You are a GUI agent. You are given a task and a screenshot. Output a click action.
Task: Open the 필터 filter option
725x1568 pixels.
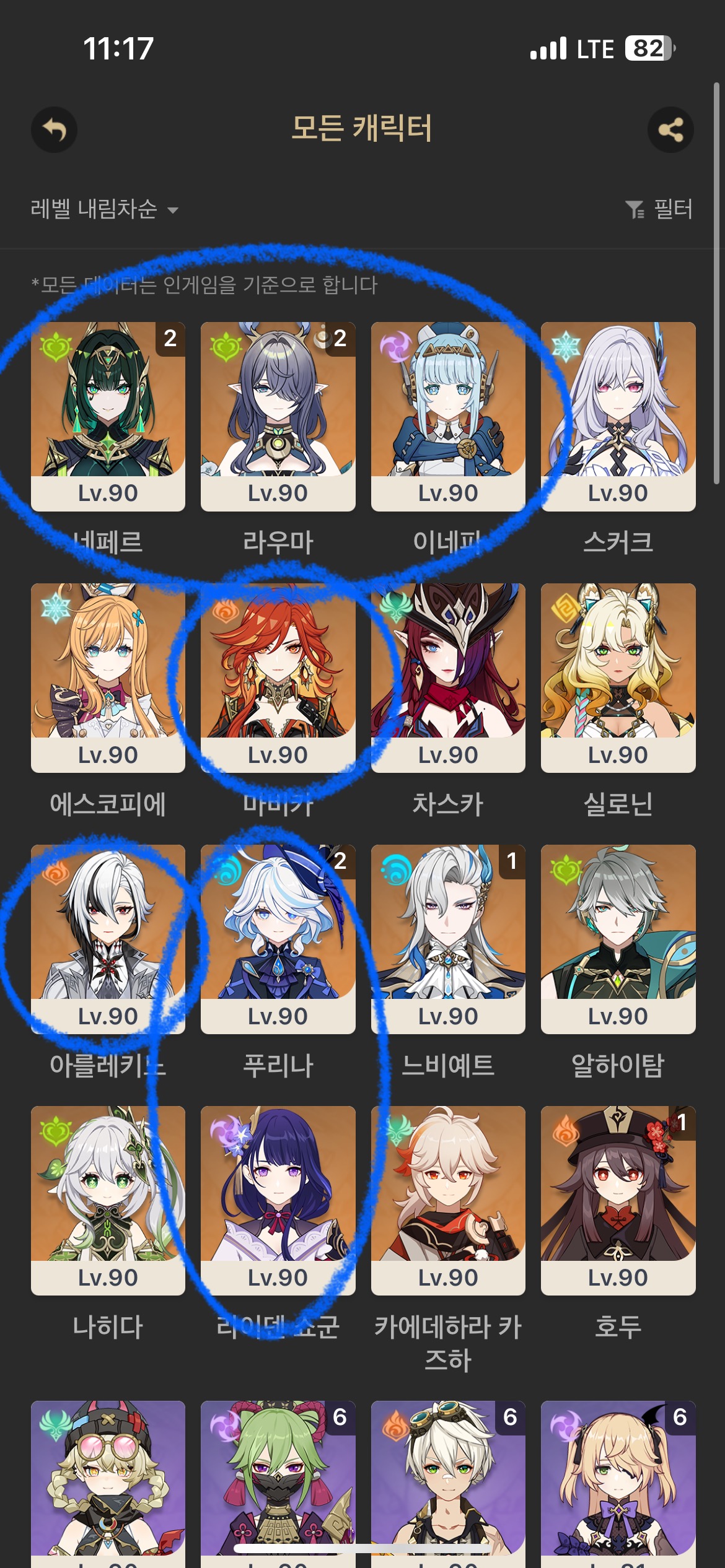659,209
